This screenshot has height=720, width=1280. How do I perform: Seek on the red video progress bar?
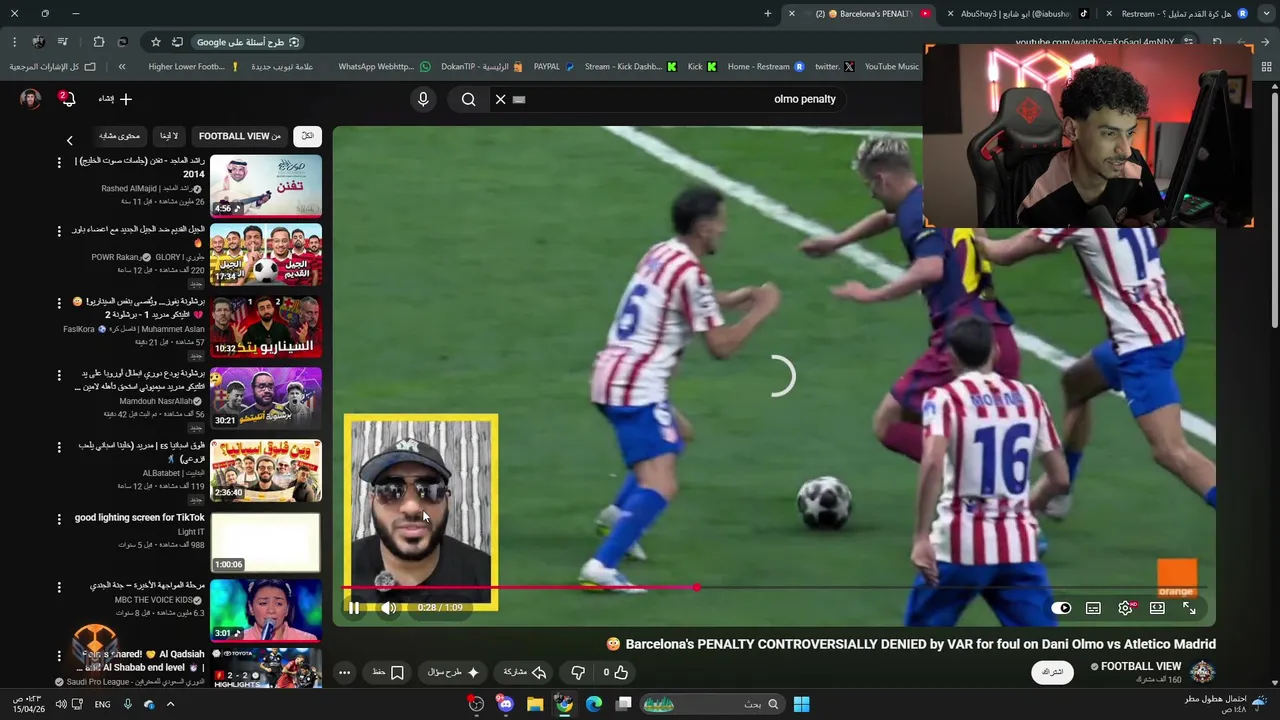(775, 587)
